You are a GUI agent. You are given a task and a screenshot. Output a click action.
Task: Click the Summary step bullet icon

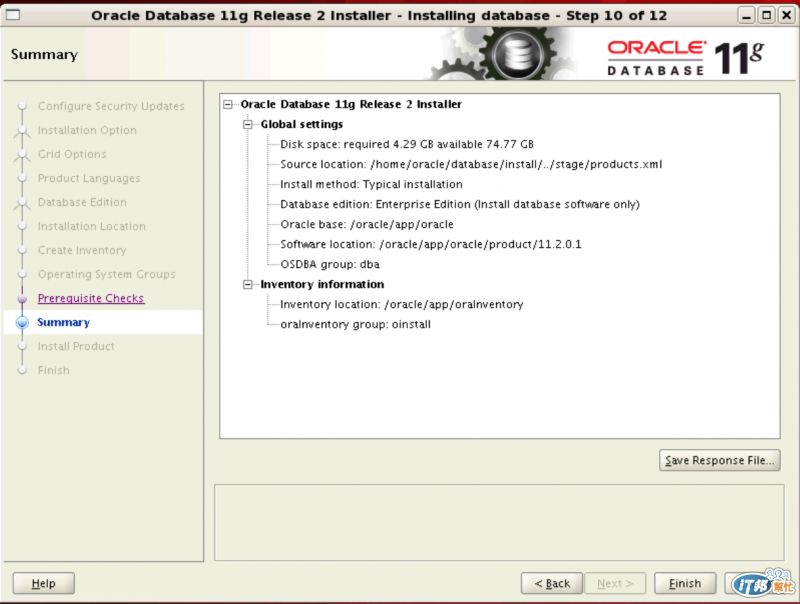(22, 322)
